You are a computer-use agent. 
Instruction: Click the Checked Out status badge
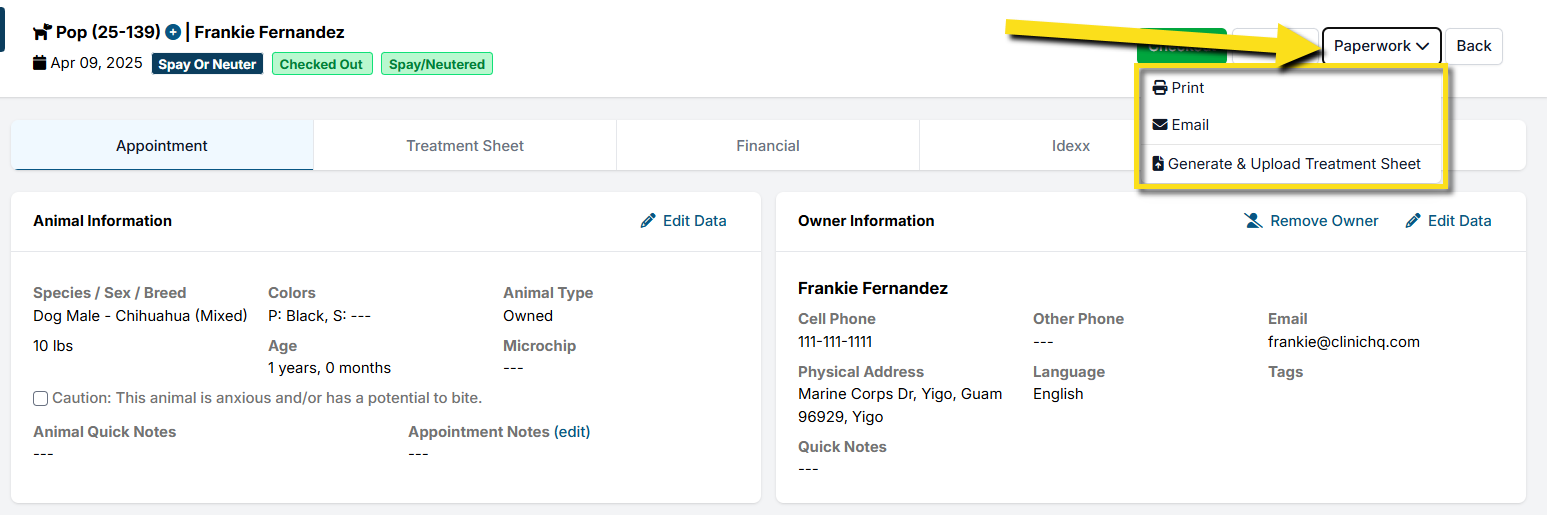click(x=322, y=64)
